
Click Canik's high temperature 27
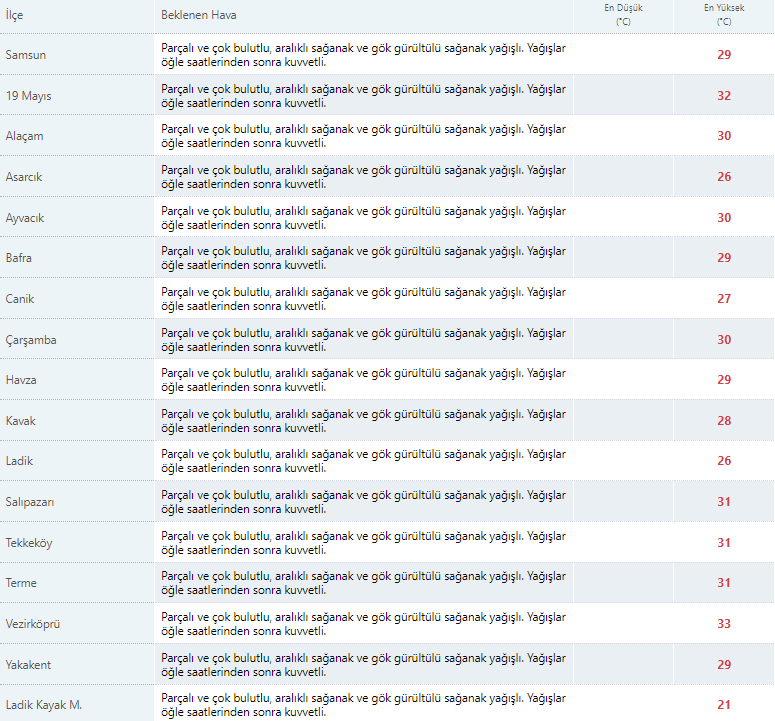tap(724, 299)
